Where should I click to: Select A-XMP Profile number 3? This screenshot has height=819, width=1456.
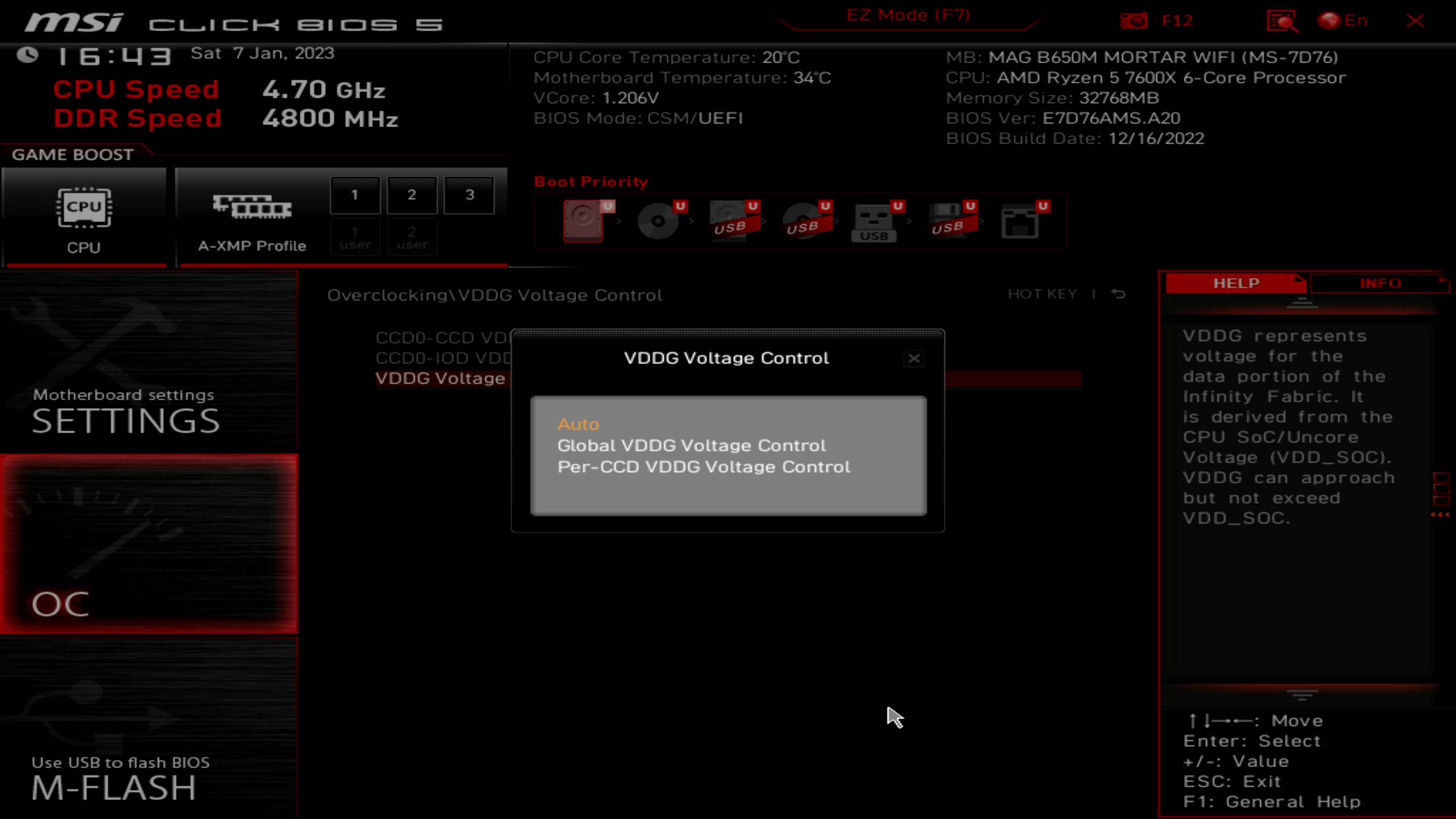click(469, 194)
